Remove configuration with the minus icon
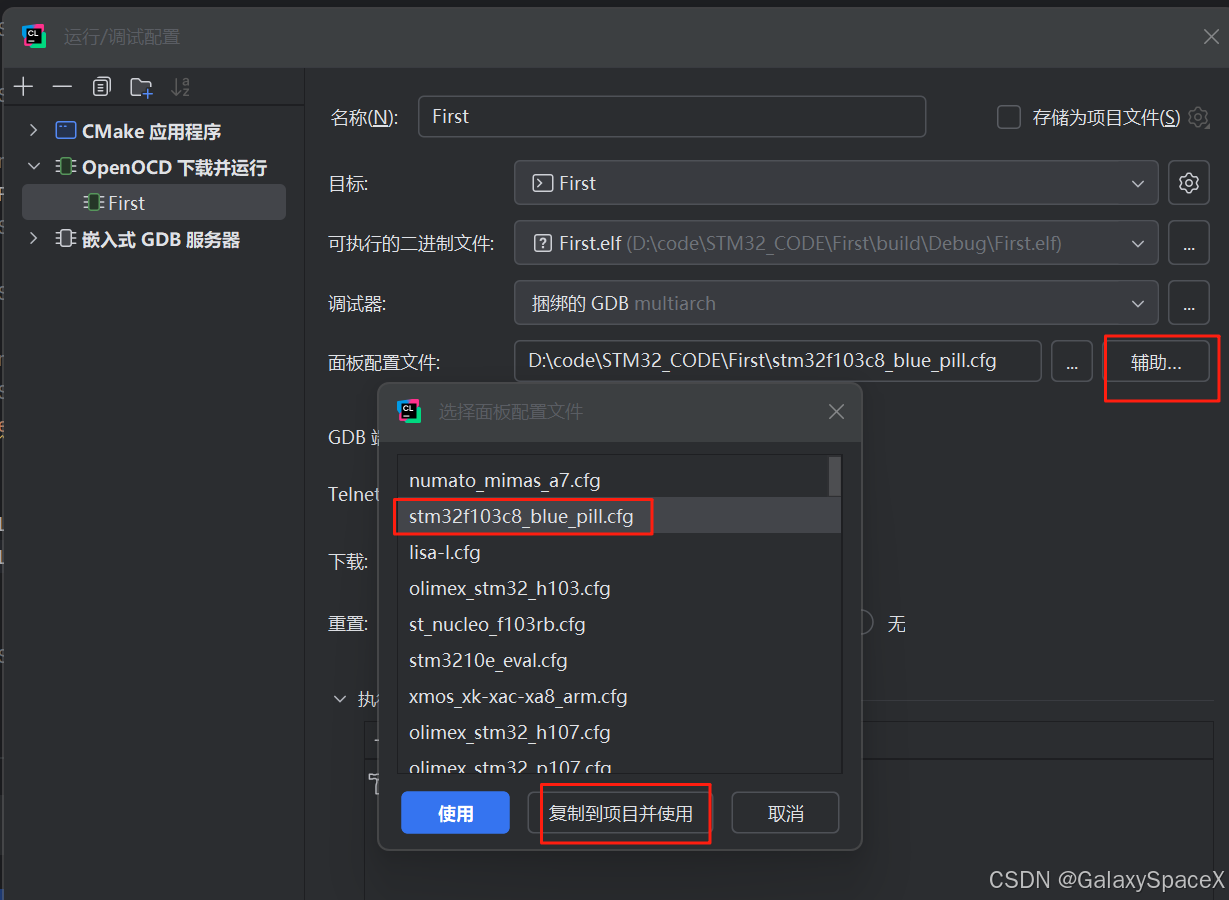The height and width of the screenshot is (900, 1229). click(x=62, y=87)
